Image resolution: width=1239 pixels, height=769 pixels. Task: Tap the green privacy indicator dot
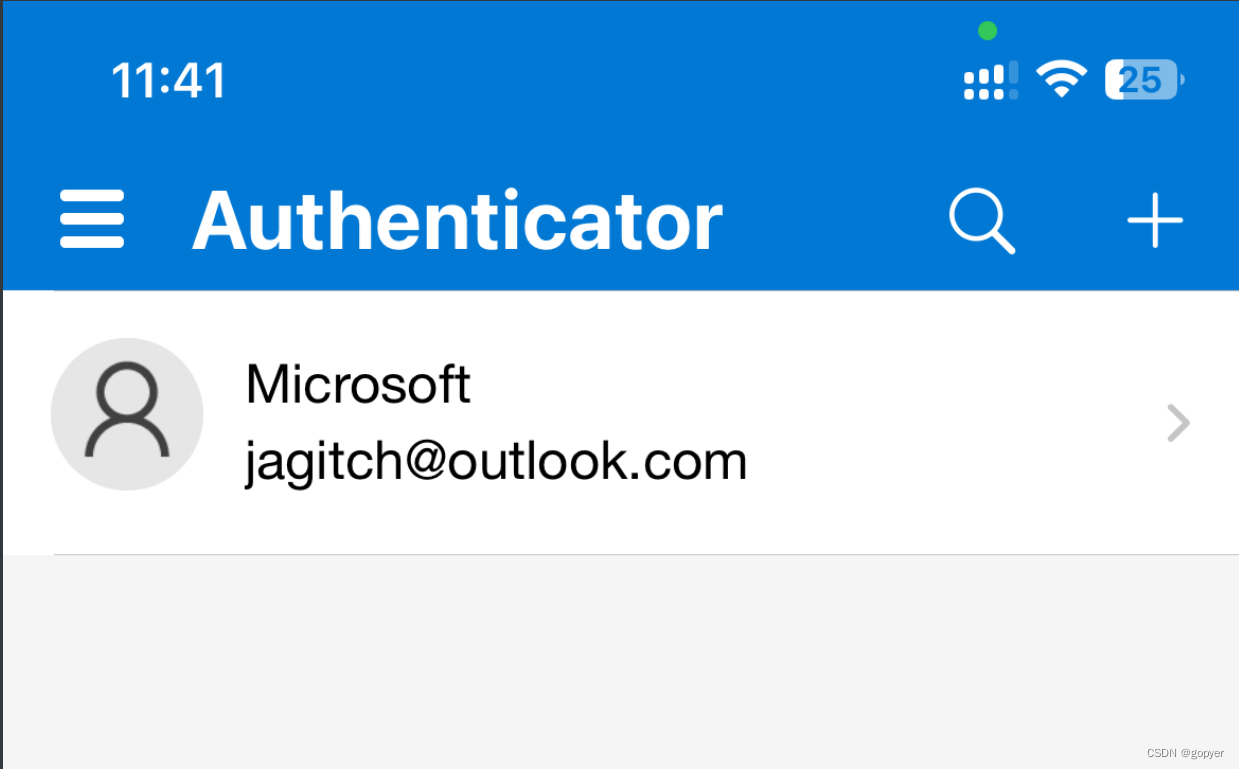[987, 31]
